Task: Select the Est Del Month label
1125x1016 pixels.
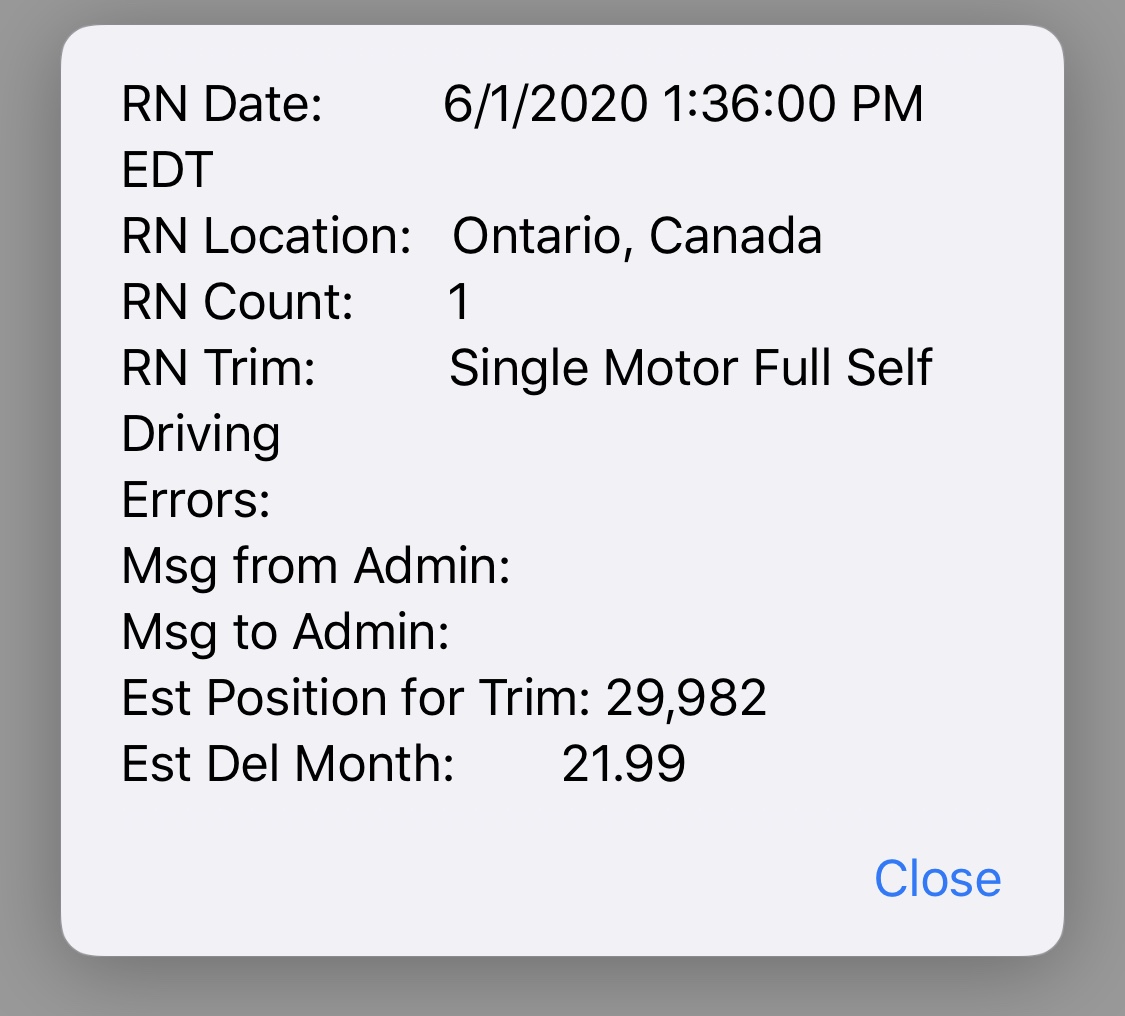Action: tap(288, 764)
